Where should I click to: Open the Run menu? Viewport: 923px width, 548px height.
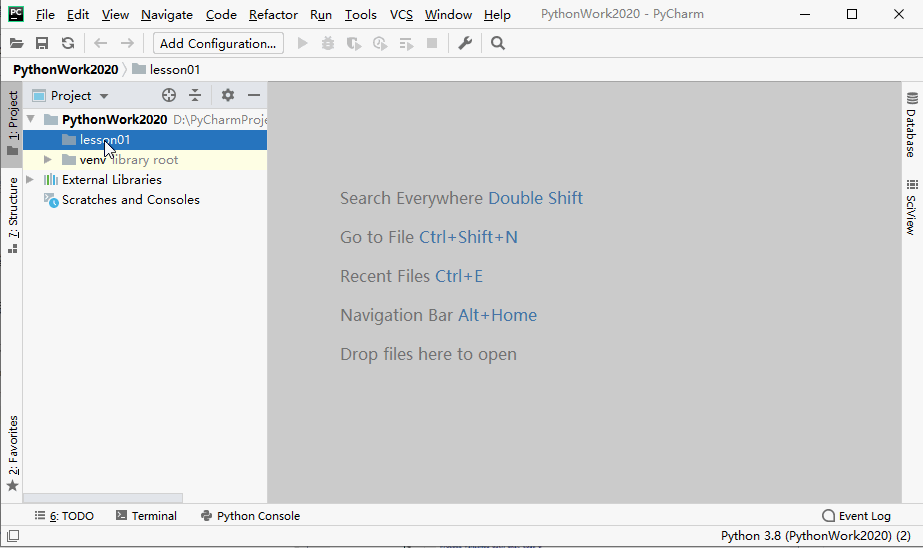click(x=321, y=15)
